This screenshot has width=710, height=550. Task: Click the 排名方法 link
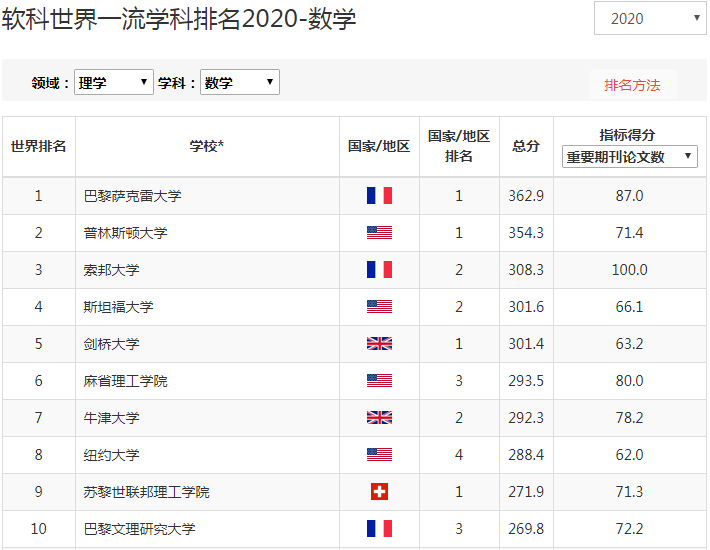pos(632,85)
